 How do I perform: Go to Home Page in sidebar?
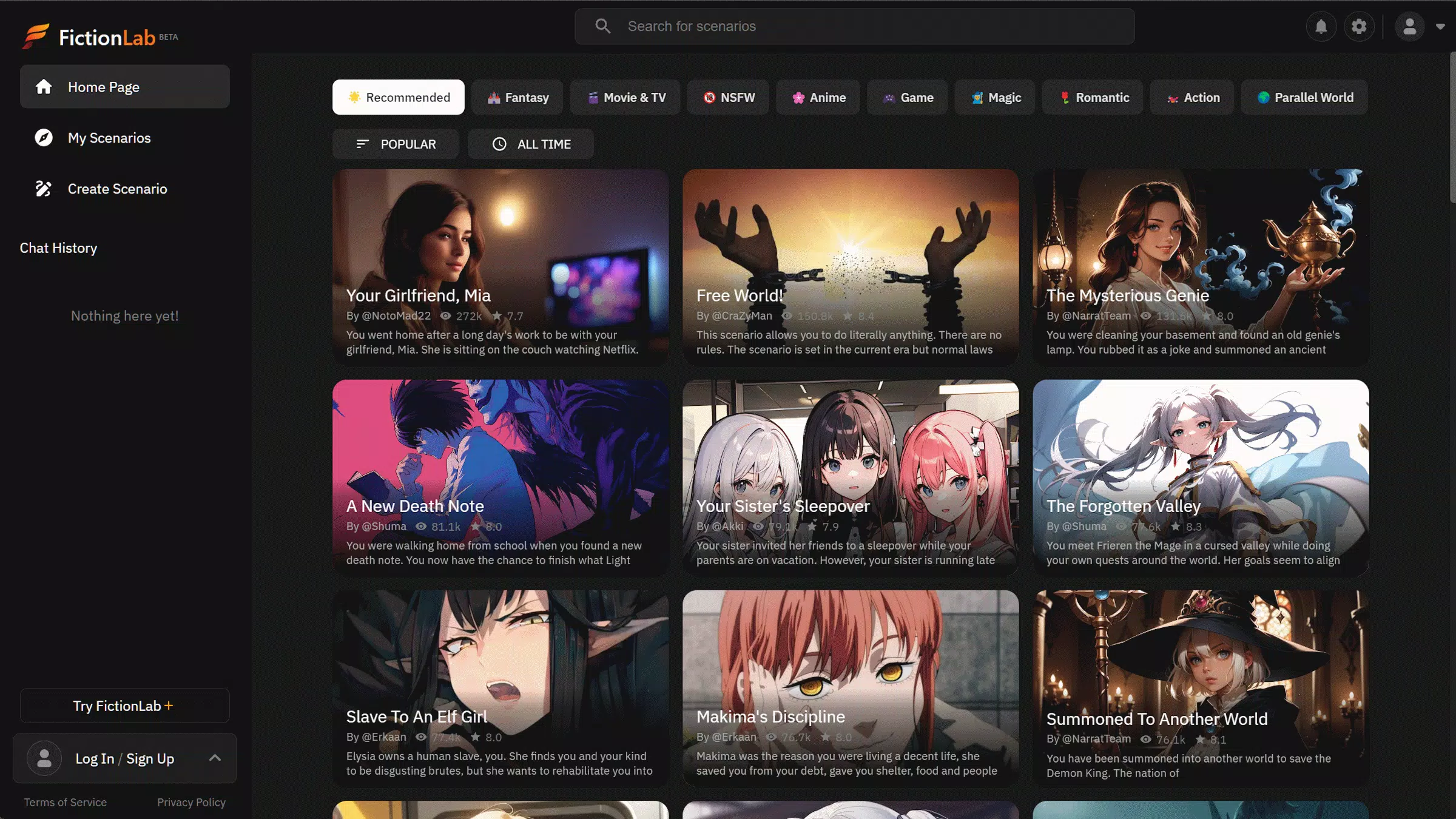124,87
